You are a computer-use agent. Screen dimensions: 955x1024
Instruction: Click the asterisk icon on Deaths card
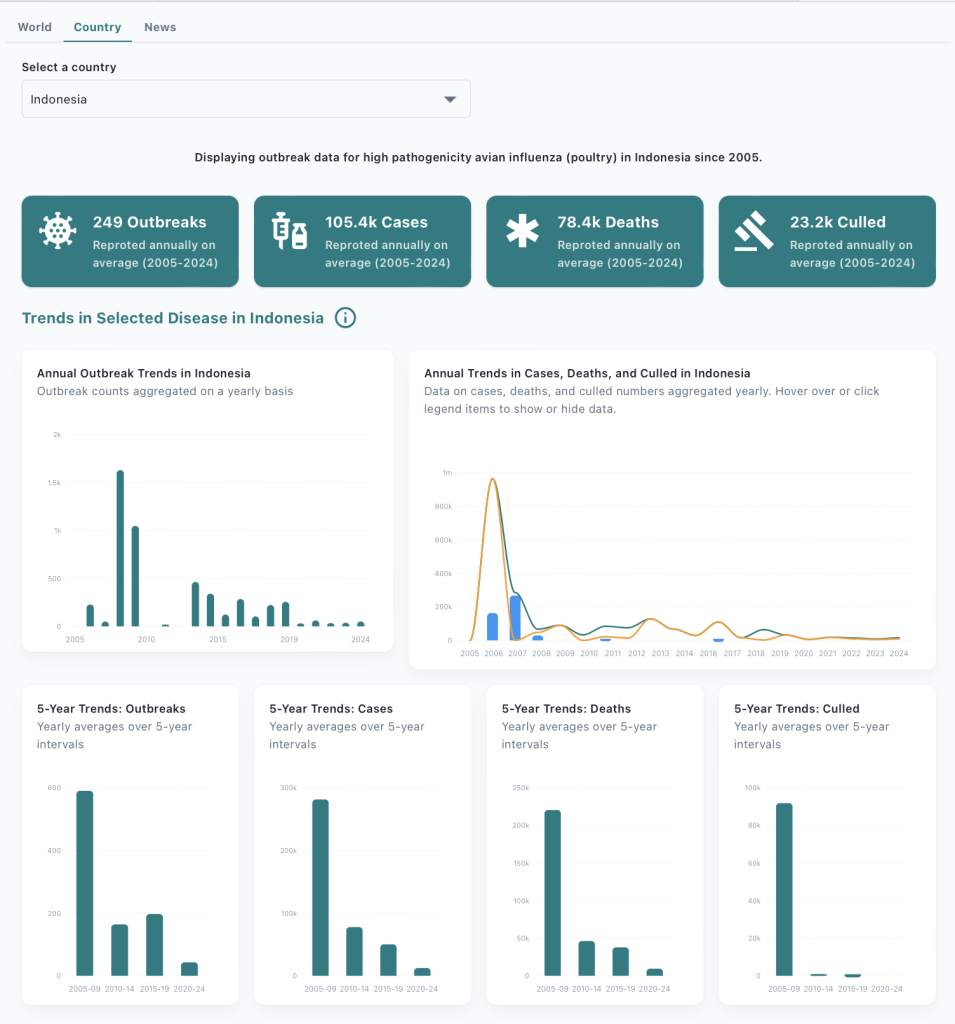521,231
